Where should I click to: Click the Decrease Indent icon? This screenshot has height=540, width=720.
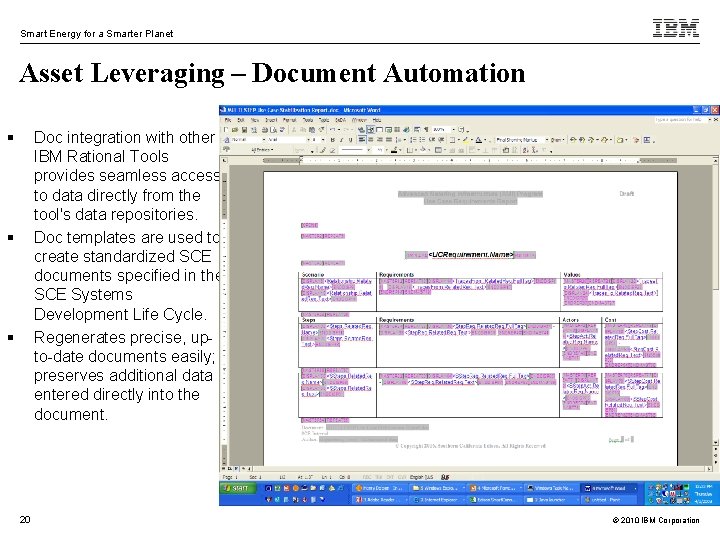[432, 140]
